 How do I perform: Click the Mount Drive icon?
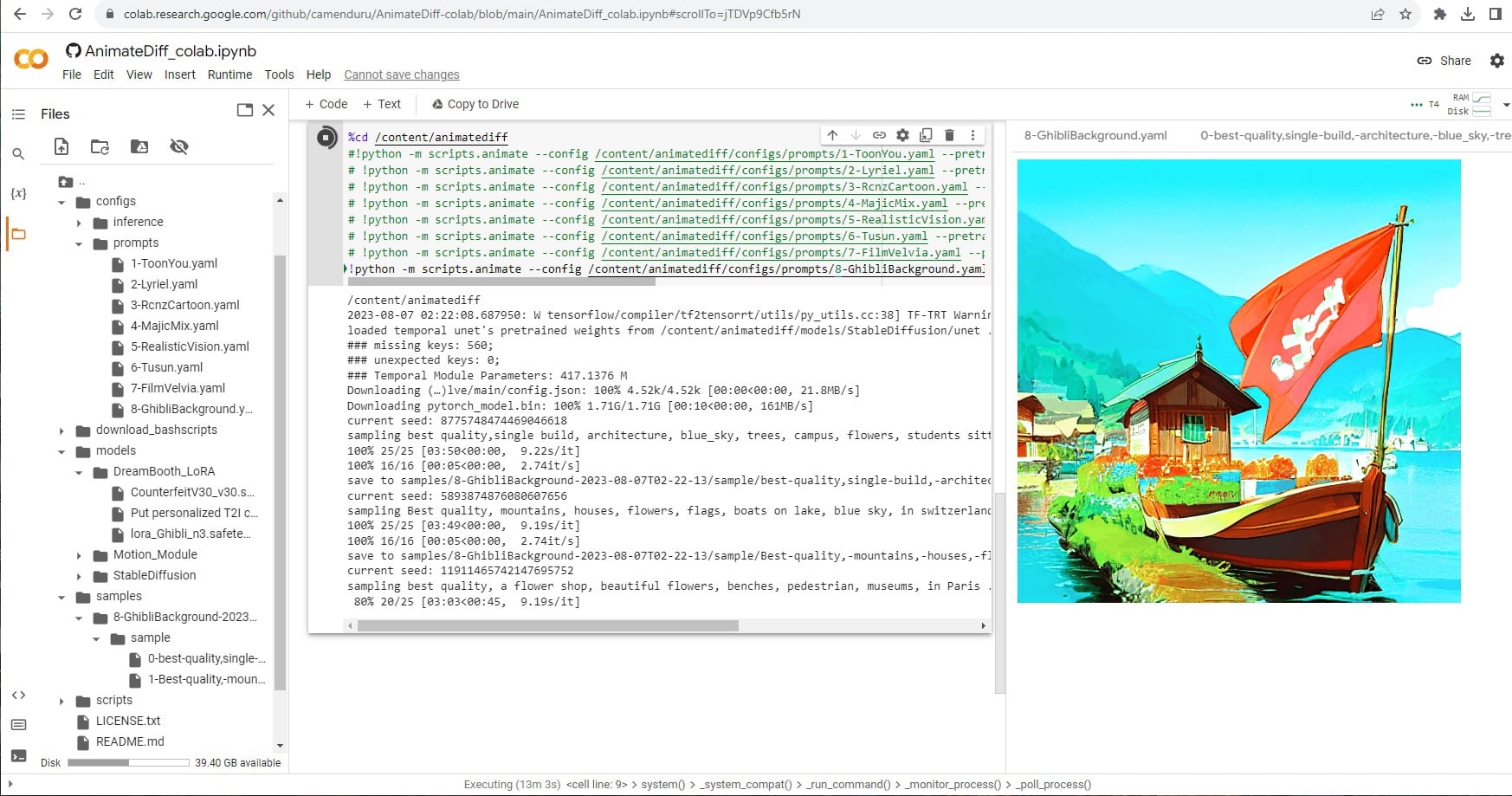[139, 146]
